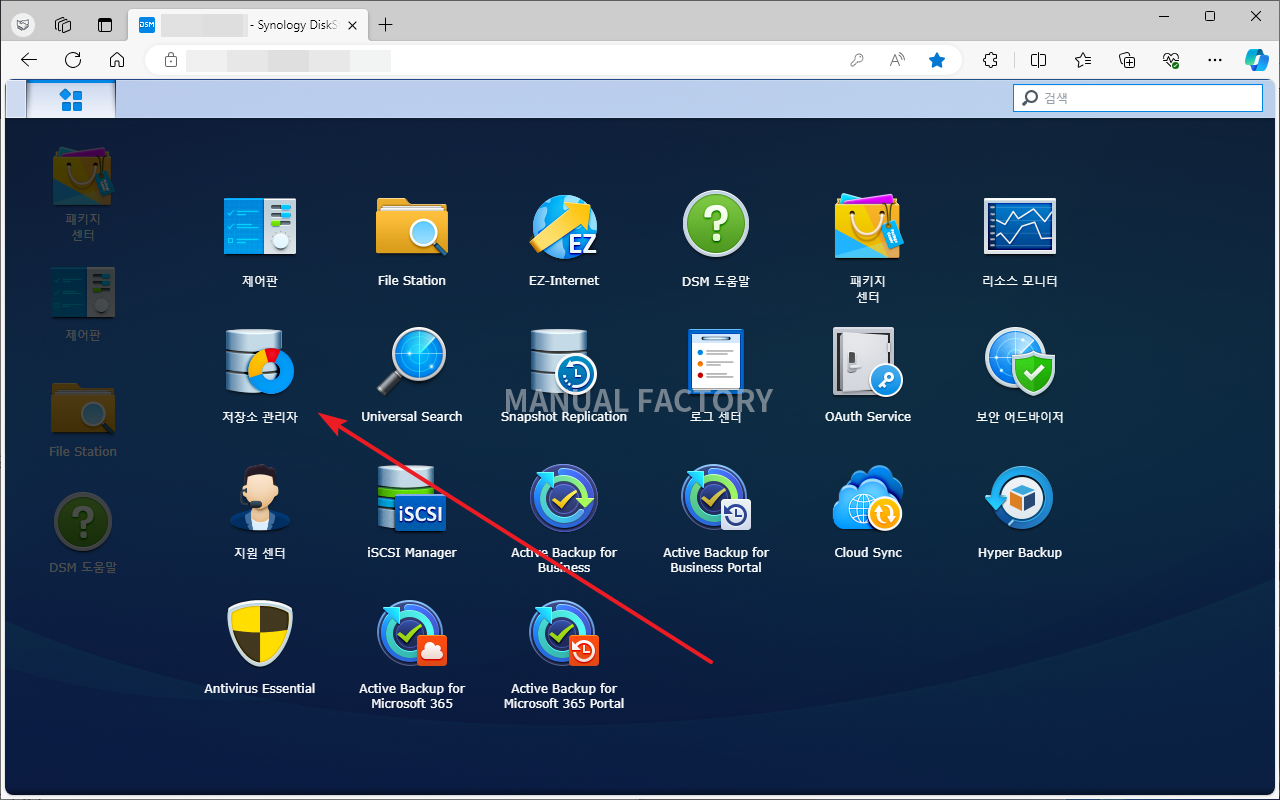Open Snapshot Replication
The width and height of the screenshot is (1280, 800).
tap(564, 360)
